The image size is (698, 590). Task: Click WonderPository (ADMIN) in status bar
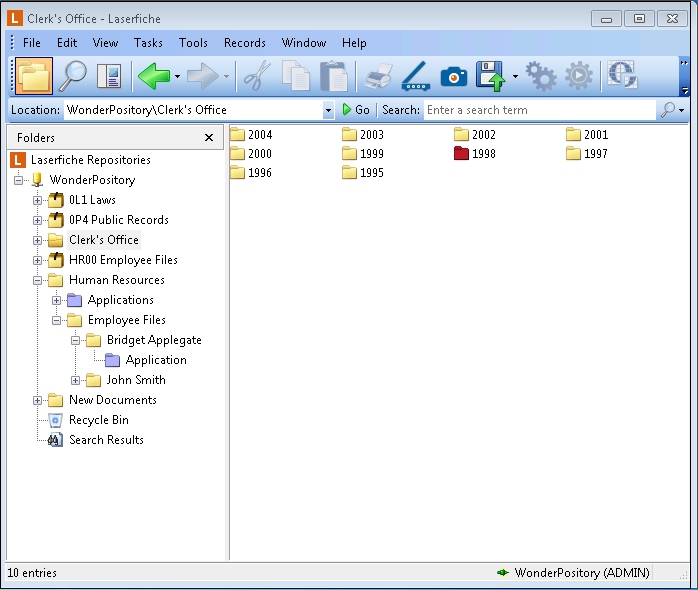pos(573,573)
